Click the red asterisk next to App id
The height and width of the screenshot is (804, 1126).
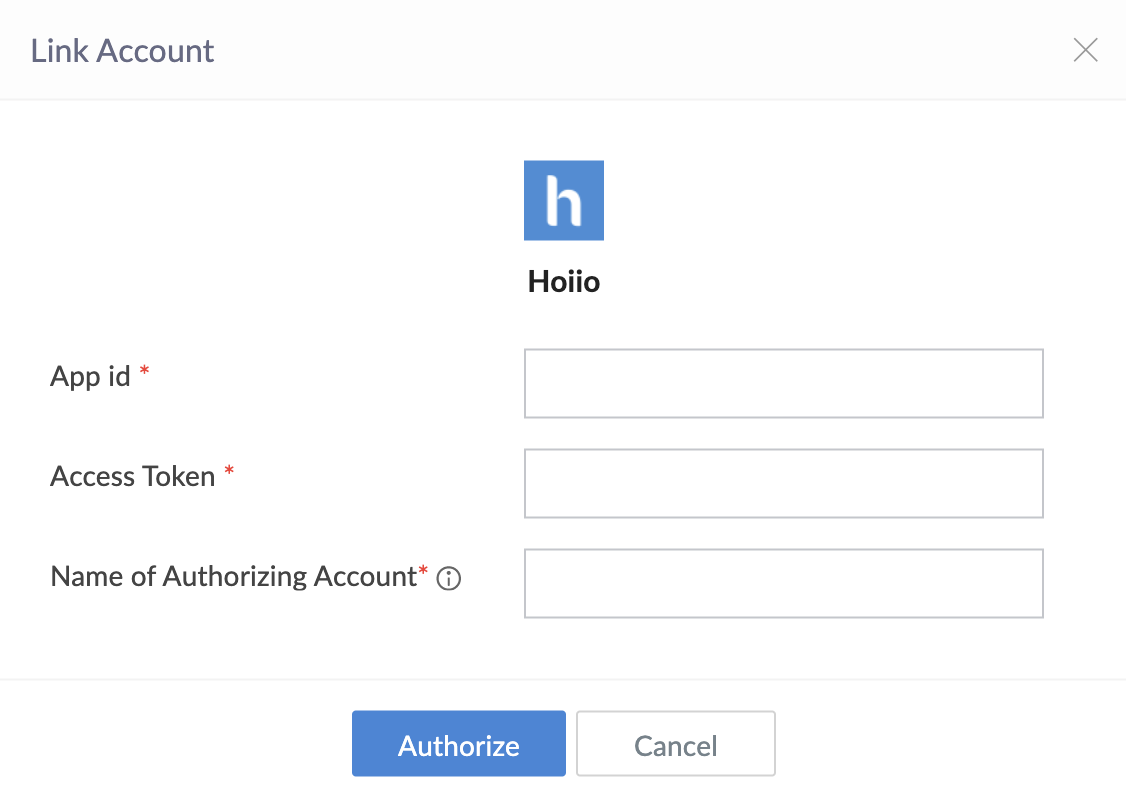[145, 373]
